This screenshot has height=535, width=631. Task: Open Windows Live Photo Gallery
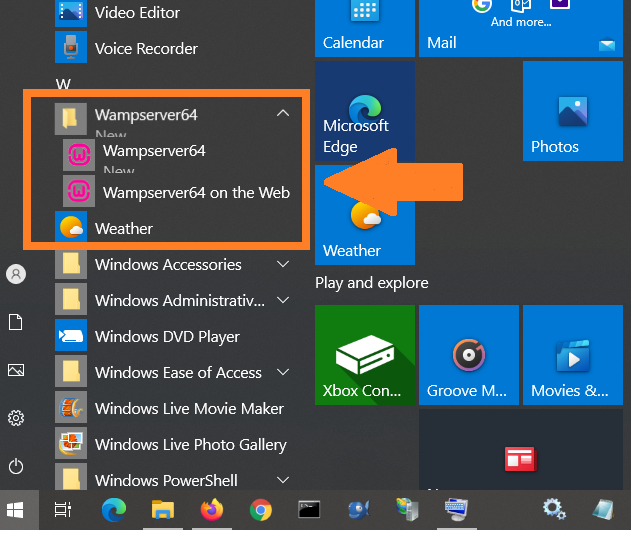click(190, 445)
